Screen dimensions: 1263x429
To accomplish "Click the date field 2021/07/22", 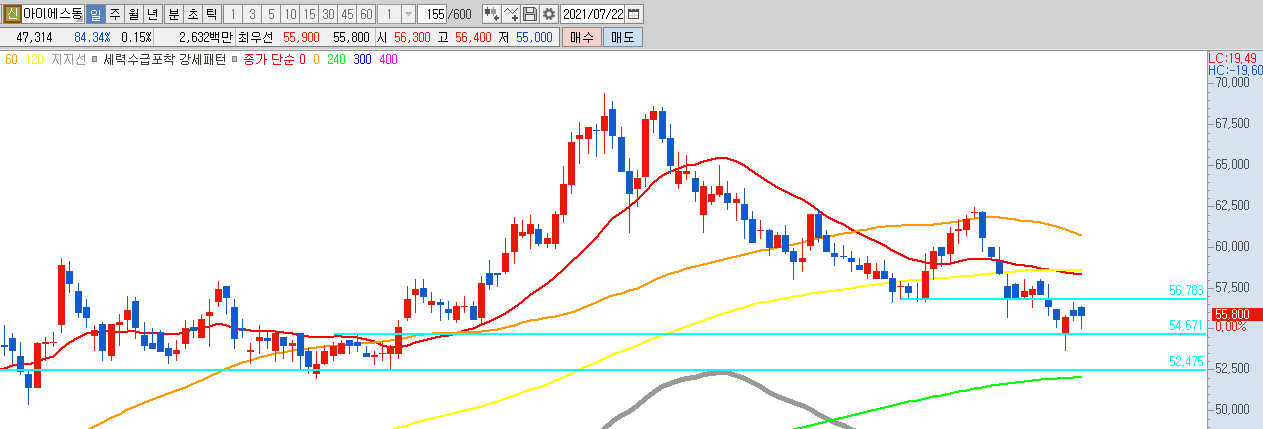I will click(593, 14).
